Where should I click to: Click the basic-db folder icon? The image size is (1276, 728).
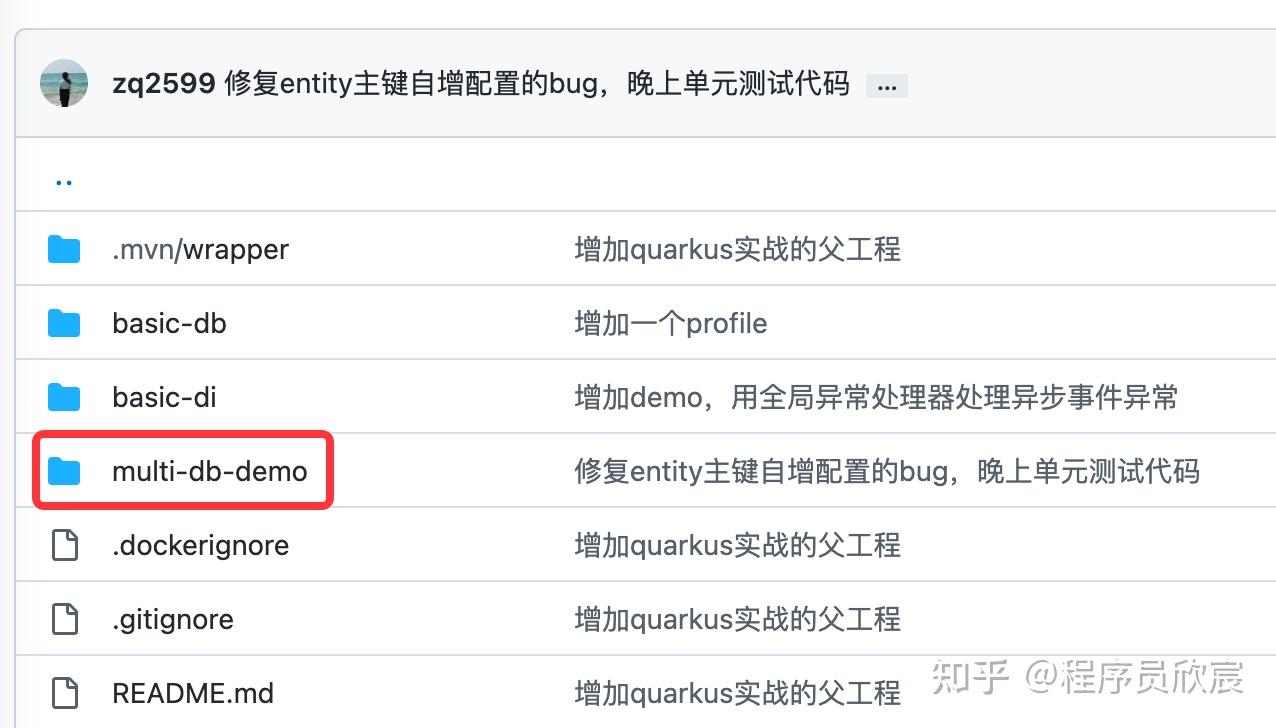click(x=64, y=323)
